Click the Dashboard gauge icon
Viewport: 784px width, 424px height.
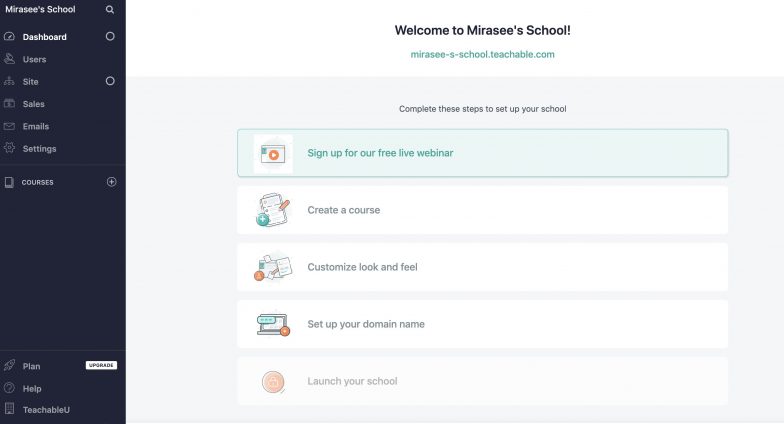pos(9,36)
